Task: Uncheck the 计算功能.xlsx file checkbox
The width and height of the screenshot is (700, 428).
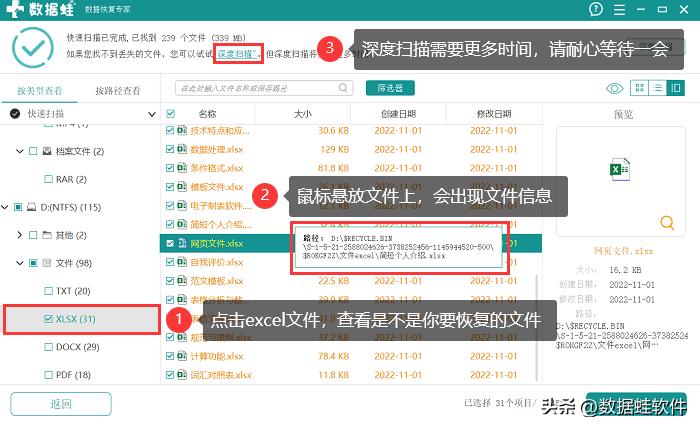Action: click(x=170, y=356)
